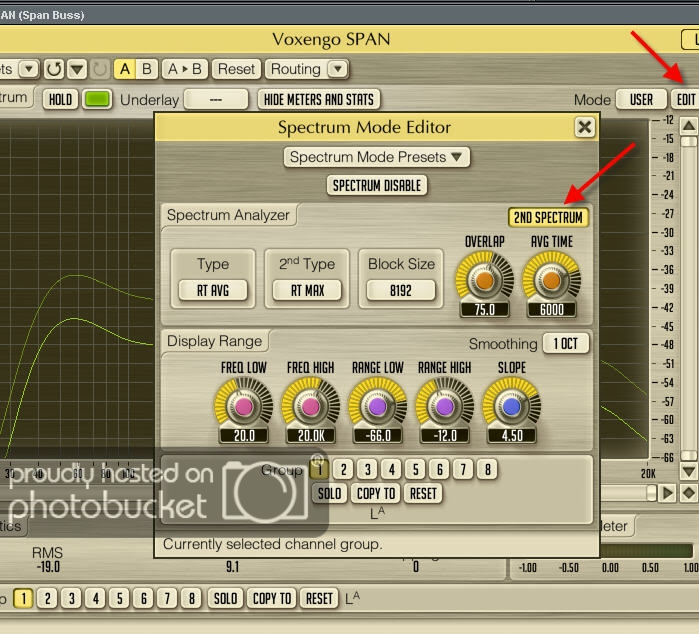
Task: Click the AVG TIME knob
Action: tap(551, 280)
